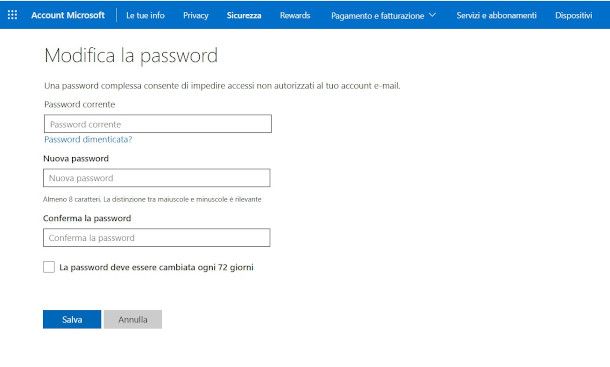Click the Una password complessa description text
Viewport: 610px width, 367px height.
click(222, 86)
